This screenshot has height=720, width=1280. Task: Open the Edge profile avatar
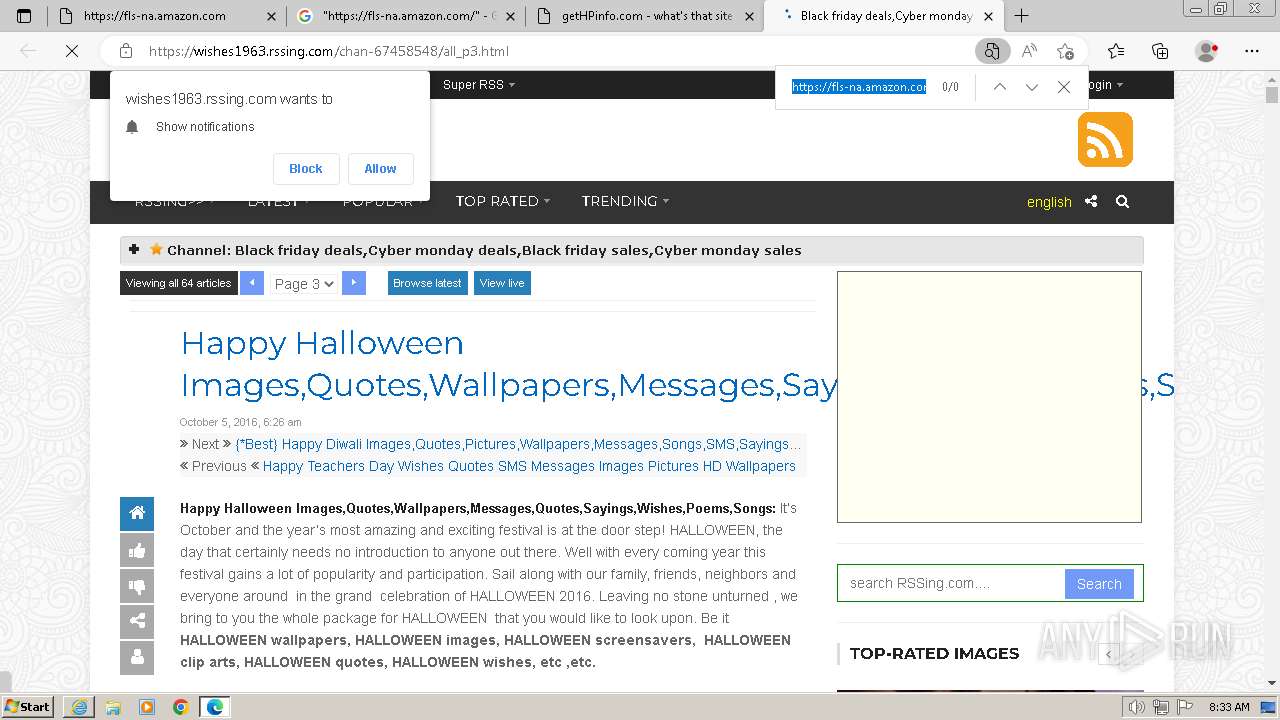coord(1207,51)
